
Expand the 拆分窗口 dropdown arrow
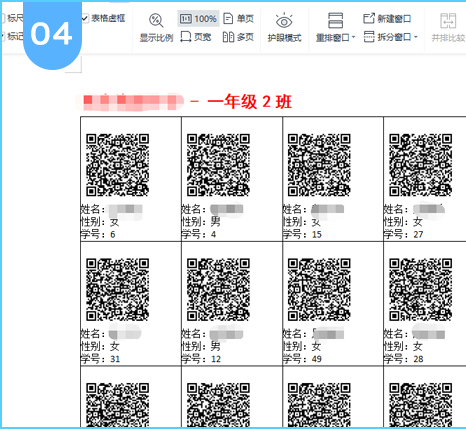tap(416, 37)
